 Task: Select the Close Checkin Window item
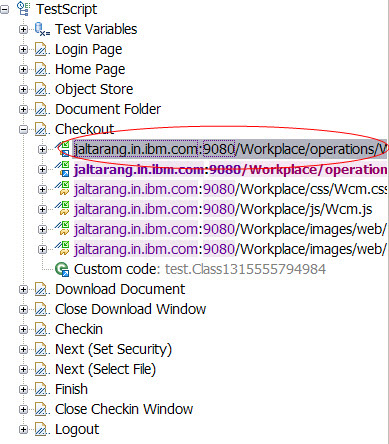pos(124,409)
